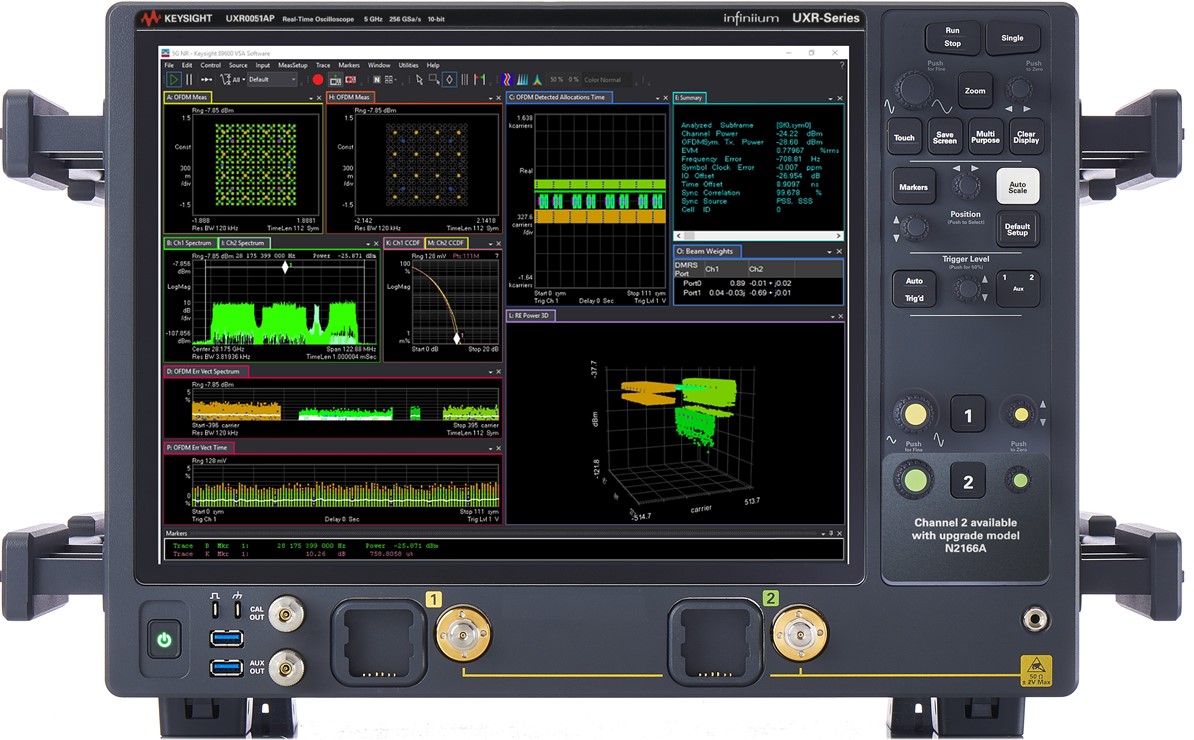Open the MeasSetup menu
The height and width of the screenshot is (740, 1194).
(x=293, y=65)
